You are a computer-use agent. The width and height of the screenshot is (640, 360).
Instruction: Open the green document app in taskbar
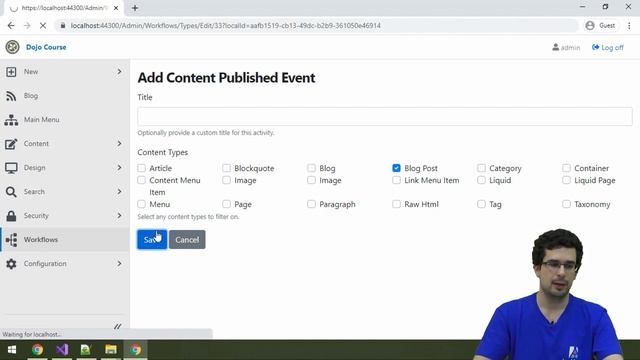[x=85, y=350]
